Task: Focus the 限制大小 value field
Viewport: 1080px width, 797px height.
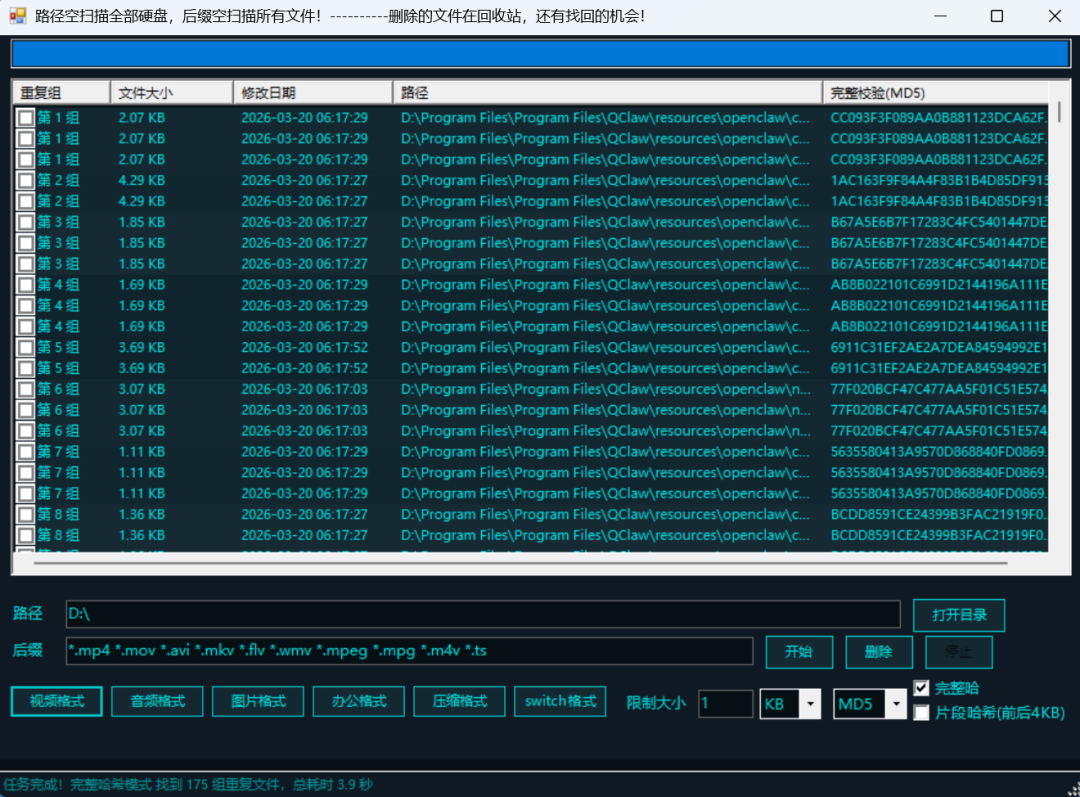Action: (x=725, y=704)
